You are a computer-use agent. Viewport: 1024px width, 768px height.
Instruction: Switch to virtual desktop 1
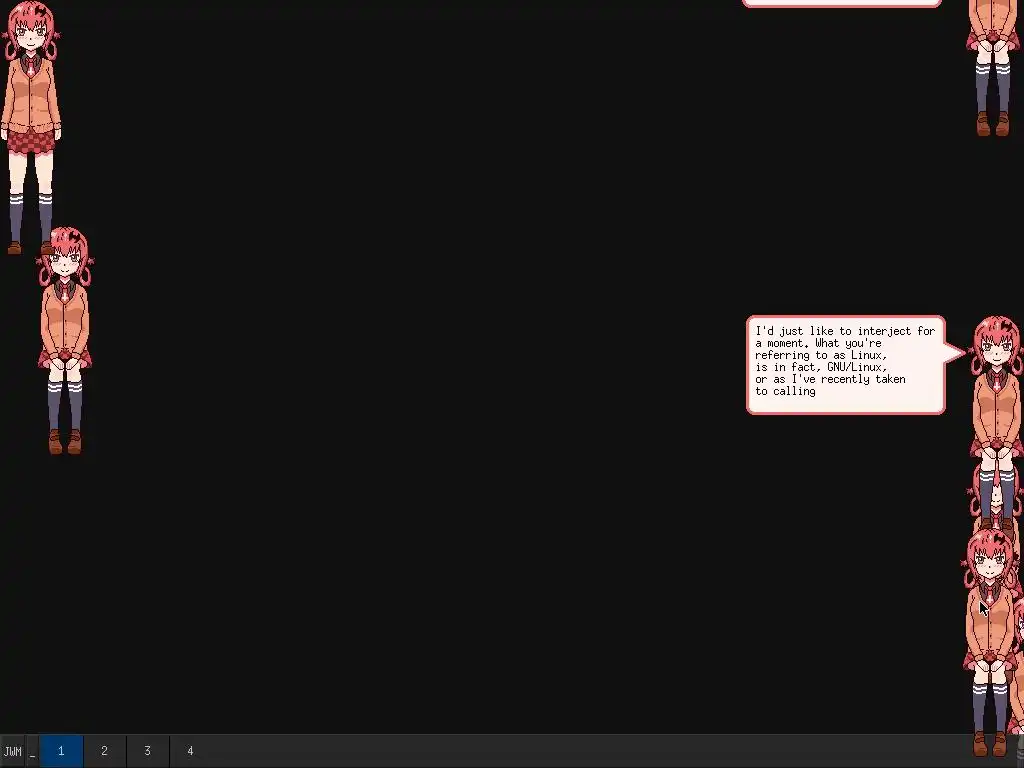[61, 751]
